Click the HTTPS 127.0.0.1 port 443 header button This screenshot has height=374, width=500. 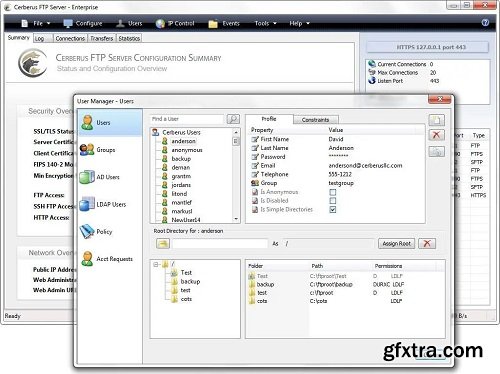pos(428,47)
